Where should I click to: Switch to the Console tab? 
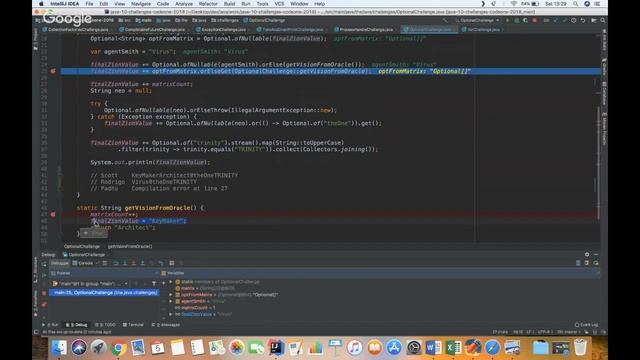(83, 263)
